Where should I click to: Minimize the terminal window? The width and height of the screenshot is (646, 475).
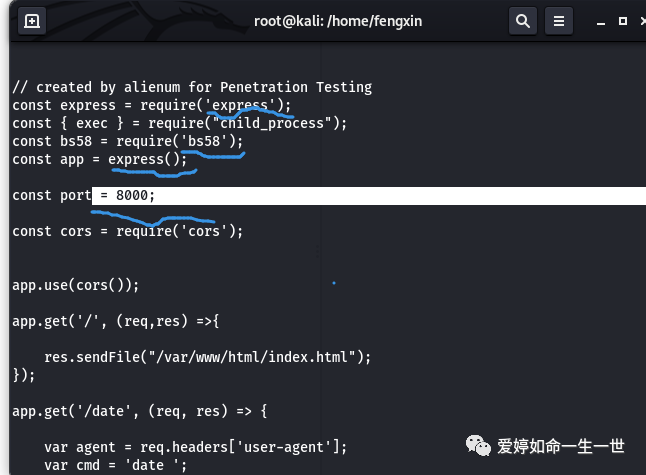coord(601,21)
